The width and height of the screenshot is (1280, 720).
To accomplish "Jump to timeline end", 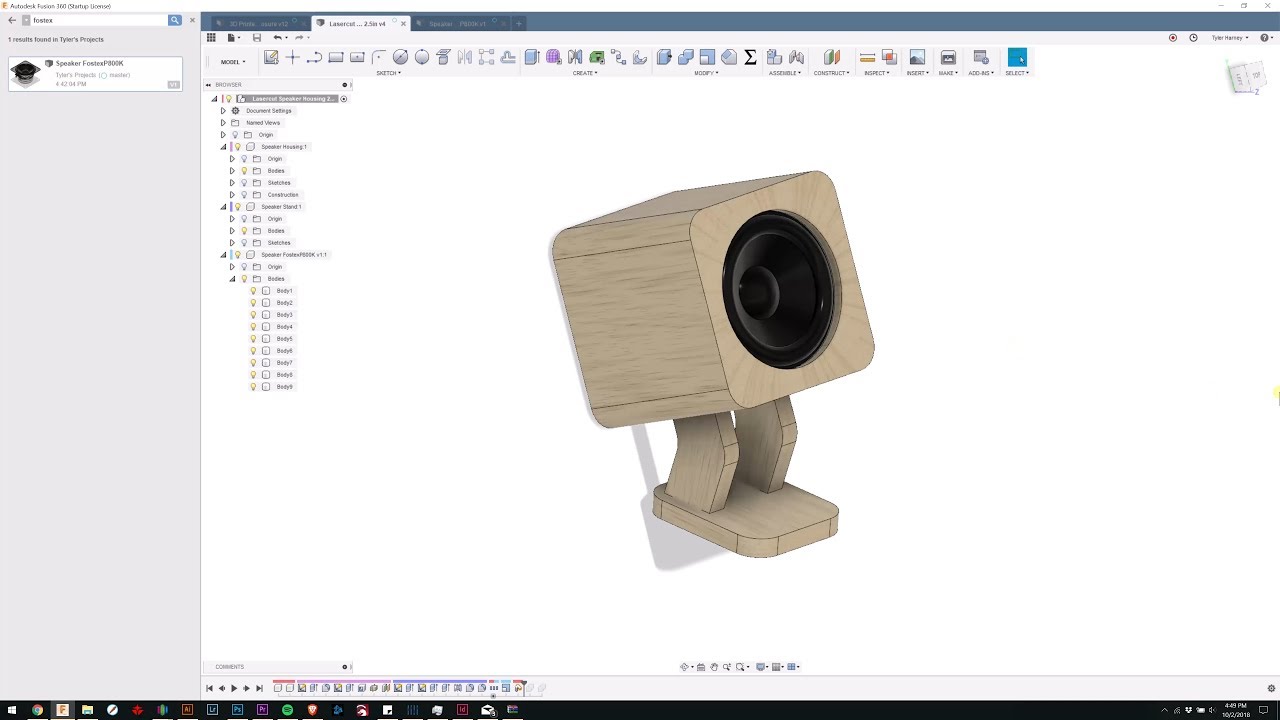I will [x=259, y=688].
